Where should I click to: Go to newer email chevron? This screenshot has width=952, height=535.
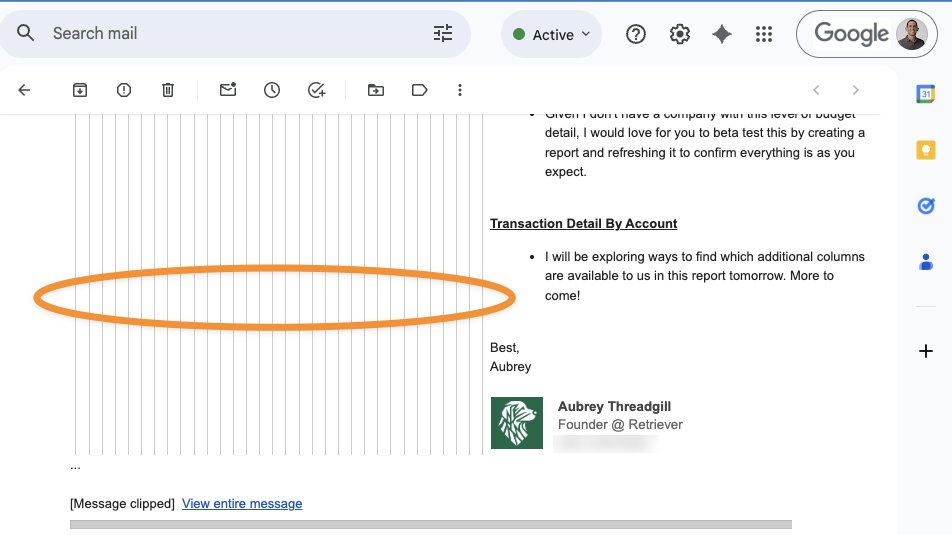816,90
